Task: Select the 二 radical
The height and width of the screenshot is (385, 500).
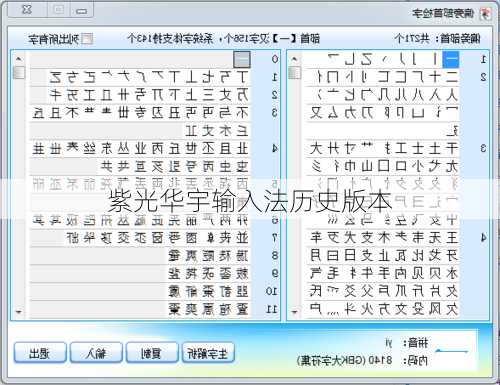Action: (x=451, y=77)
